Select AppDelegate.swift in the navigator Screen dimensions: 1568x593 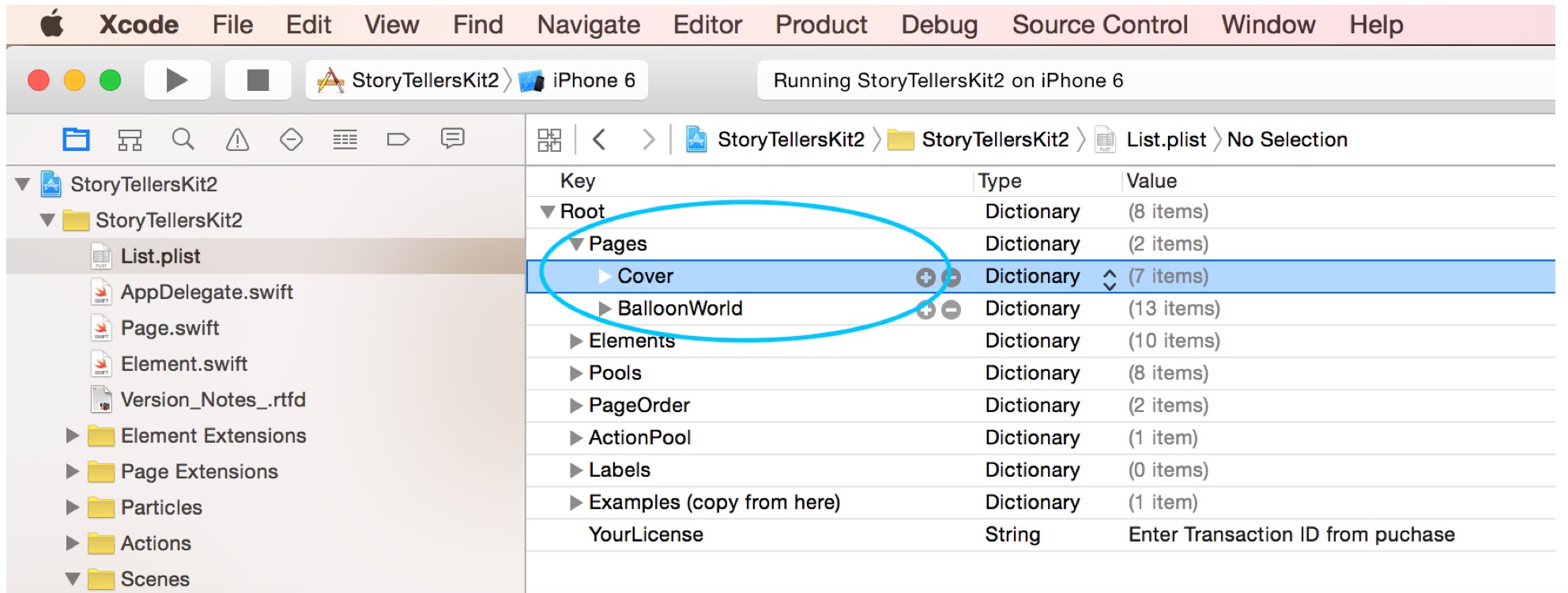tap(206, 293)
